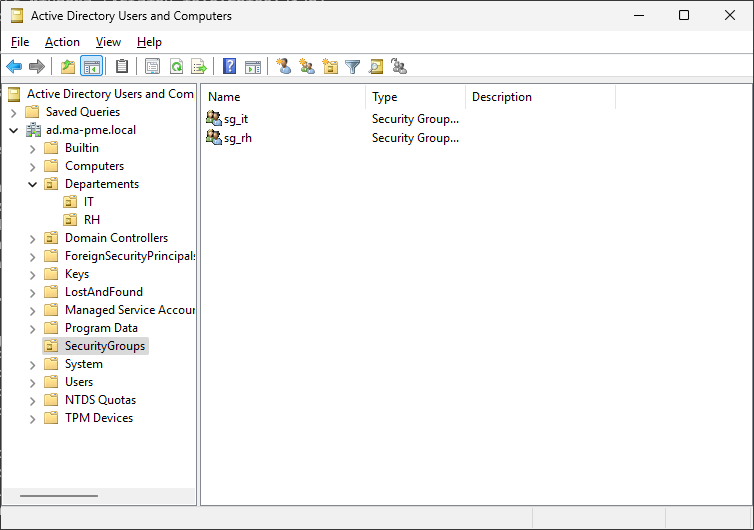The height and width of the screenshot is (530, 754).
Task: Select the RH organizational unit
Action: [92, 220]
